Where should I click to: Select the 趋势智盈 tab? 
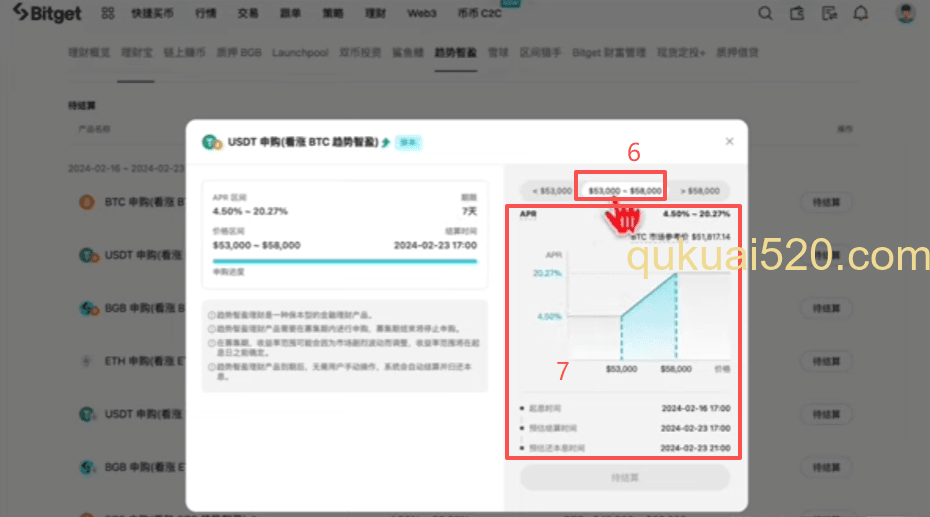(456, 53)
